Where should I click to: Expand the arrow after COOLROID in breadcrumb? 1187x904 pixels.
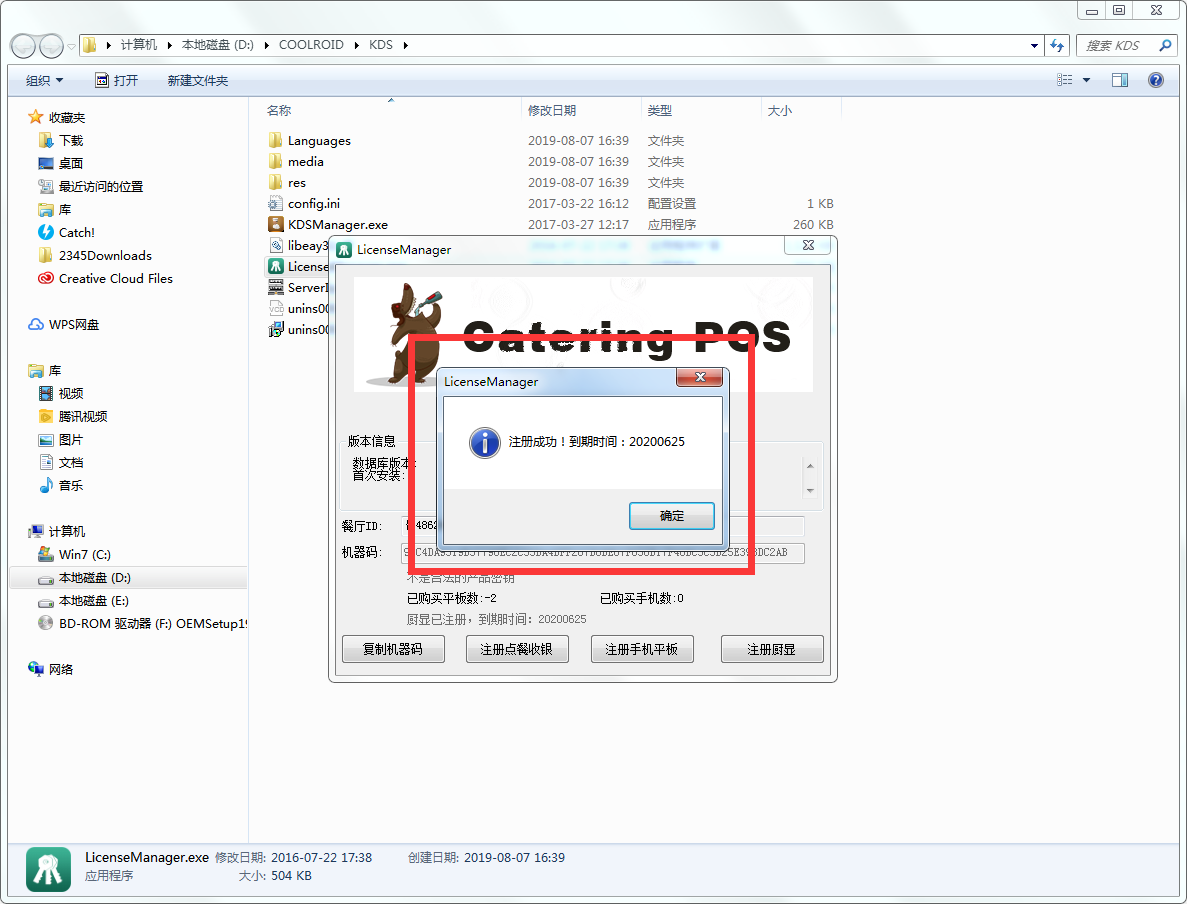coord(357,45)
